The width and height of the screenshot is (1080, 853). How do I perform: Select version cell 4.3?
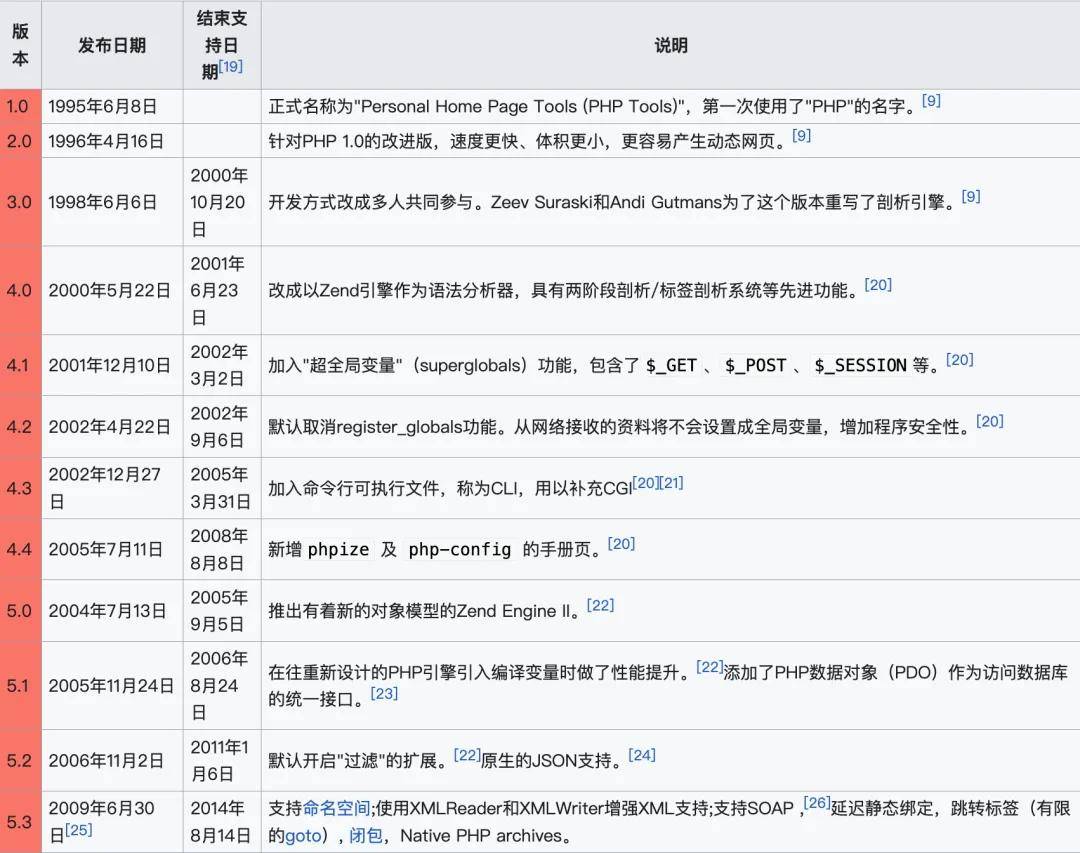click(19, 488)
